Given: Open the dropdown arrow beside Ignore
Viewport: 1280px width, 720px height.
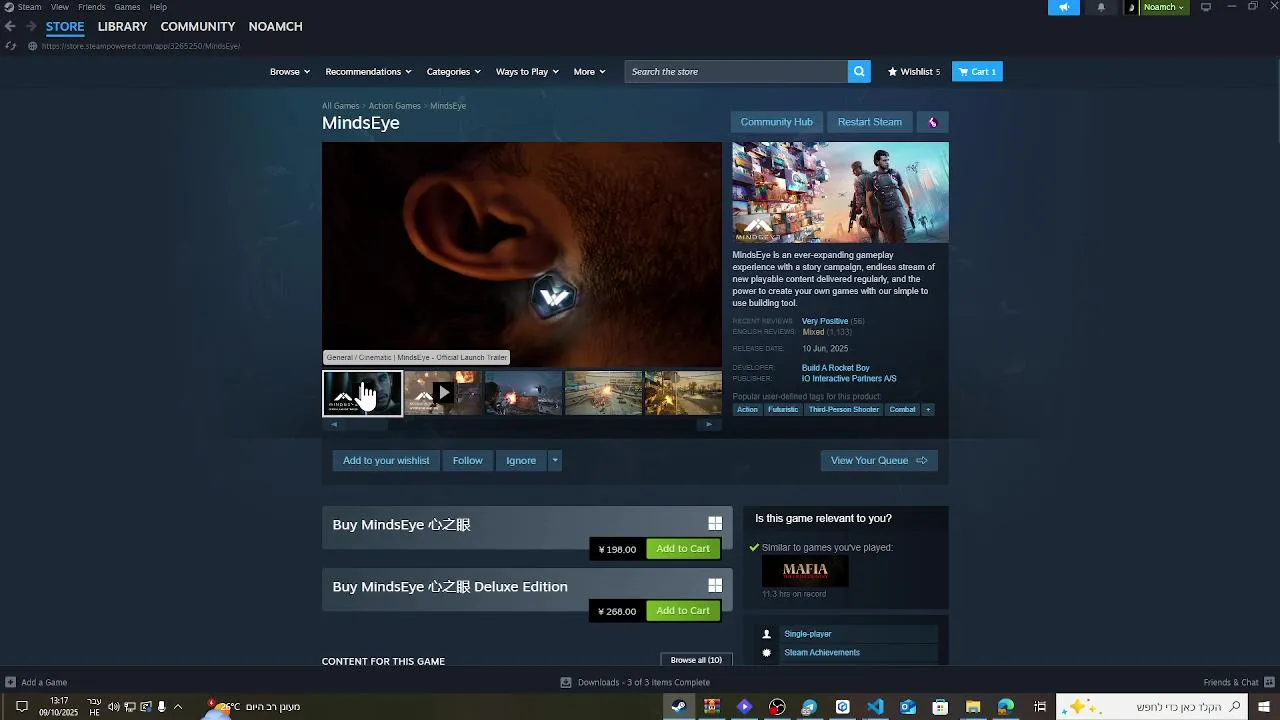Looking at the screenshot, I should tap(555, 460).
